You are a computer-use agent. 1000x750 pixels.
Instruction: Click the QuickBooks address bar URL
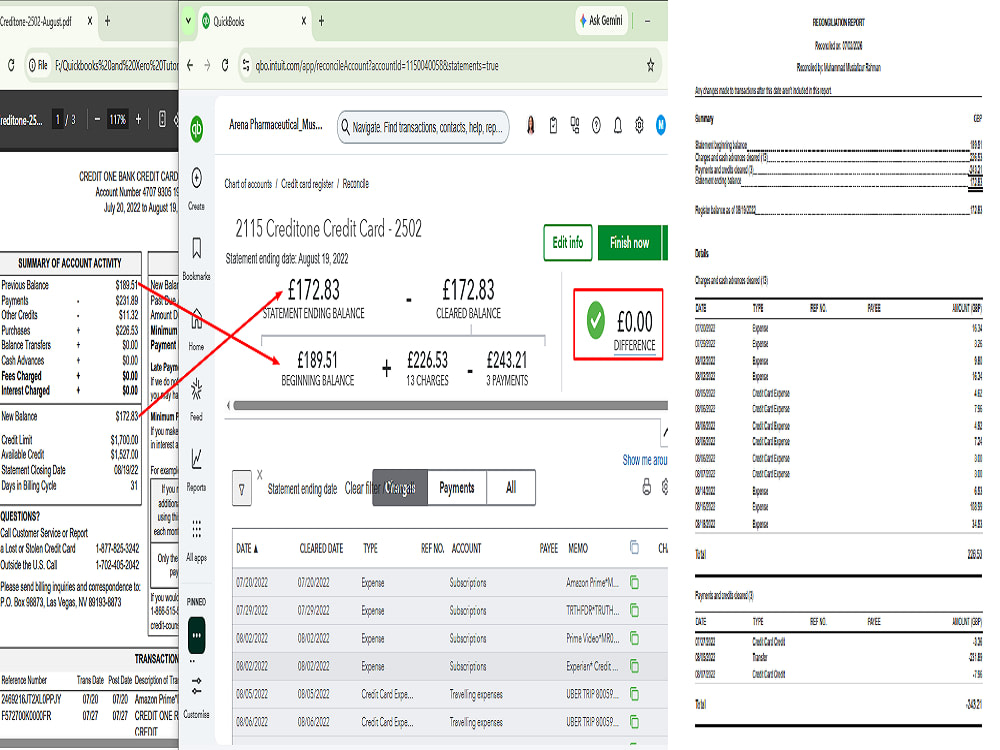376,65
